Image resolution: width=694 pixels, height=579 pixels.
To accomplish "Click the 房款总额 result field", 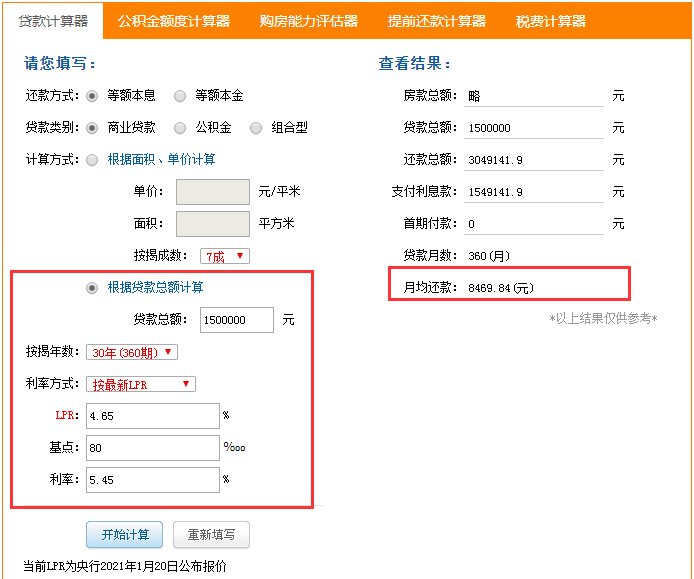I will click(534, 96).
